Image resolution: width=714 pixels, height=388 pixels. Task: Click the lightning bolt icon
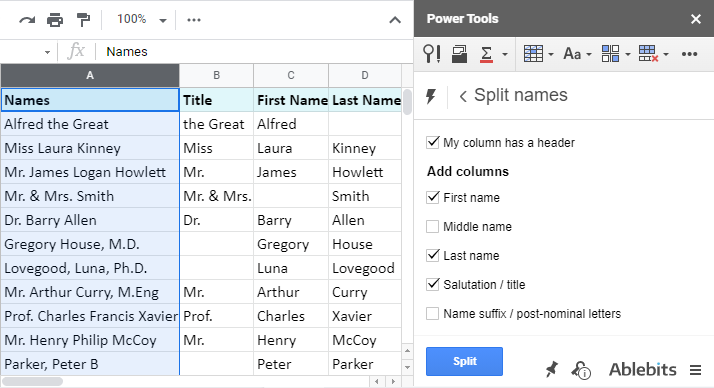431,96
